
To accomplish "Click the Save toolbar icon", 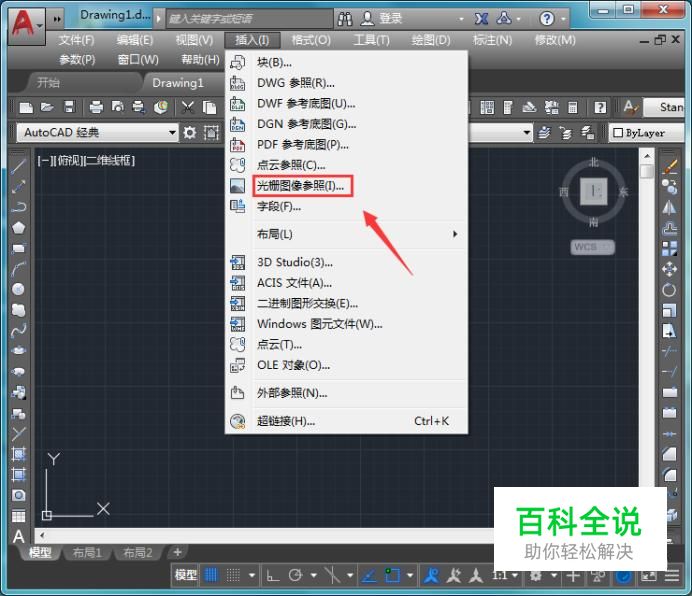I will pyautogui.click(x=69, y=107).
